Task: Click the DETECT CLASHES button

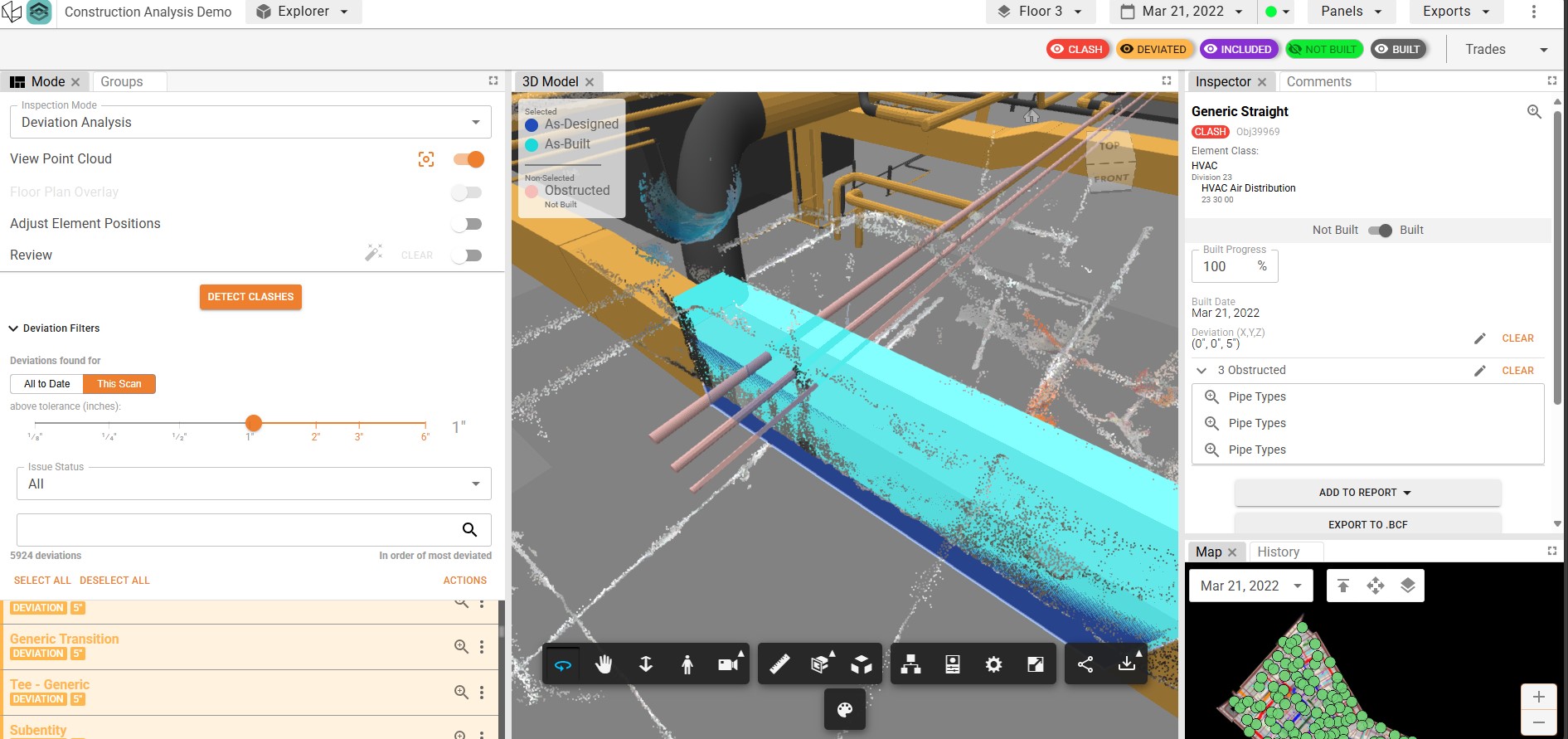Action: [250, 297]
